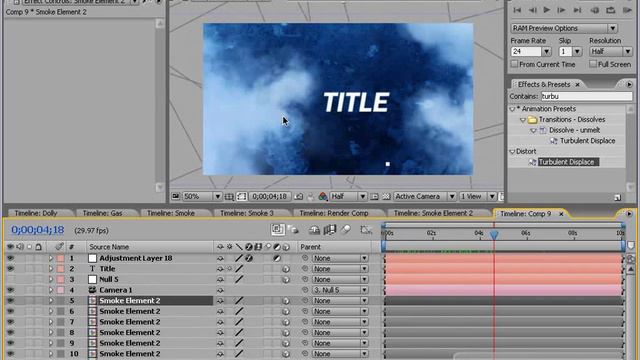Image resolution: width=640 pixels, height=360 pixels.
Task: Collapse Transitions - Dissolves folder
Action: [x=523, y=120]
